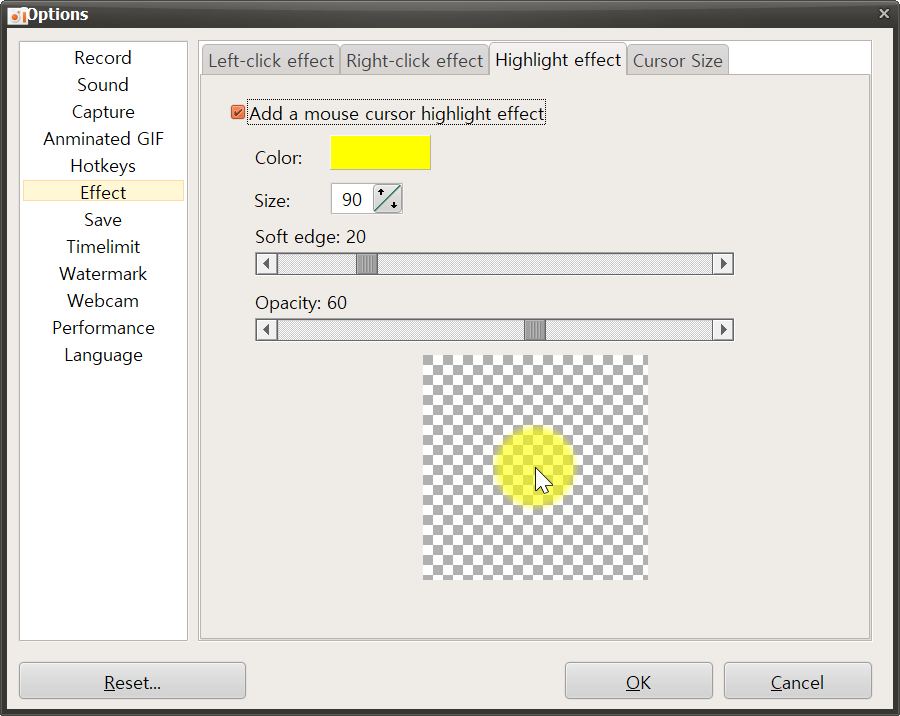
Task: Select Save in the left sidebar
Action: (x=102, y=219)
